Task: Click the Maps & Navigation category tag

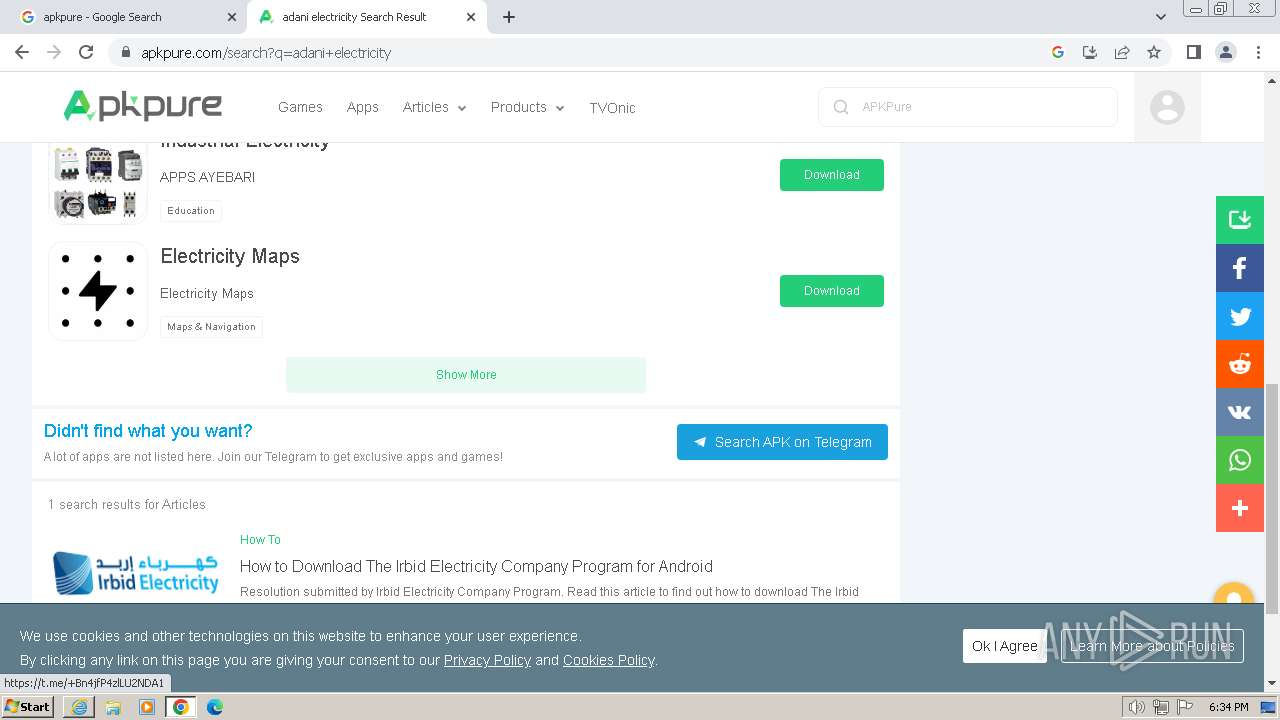Action: [211, 327]
